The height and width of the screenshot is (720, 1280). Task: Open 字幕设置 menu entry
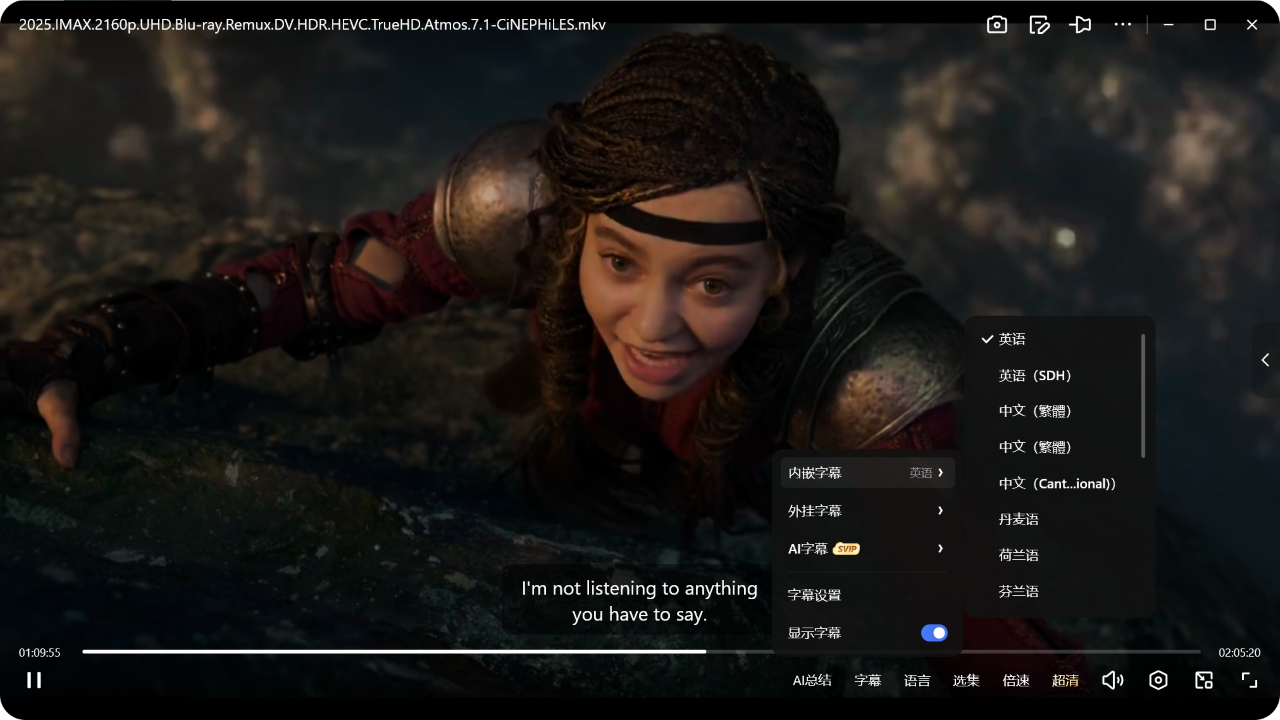[815, 595]
